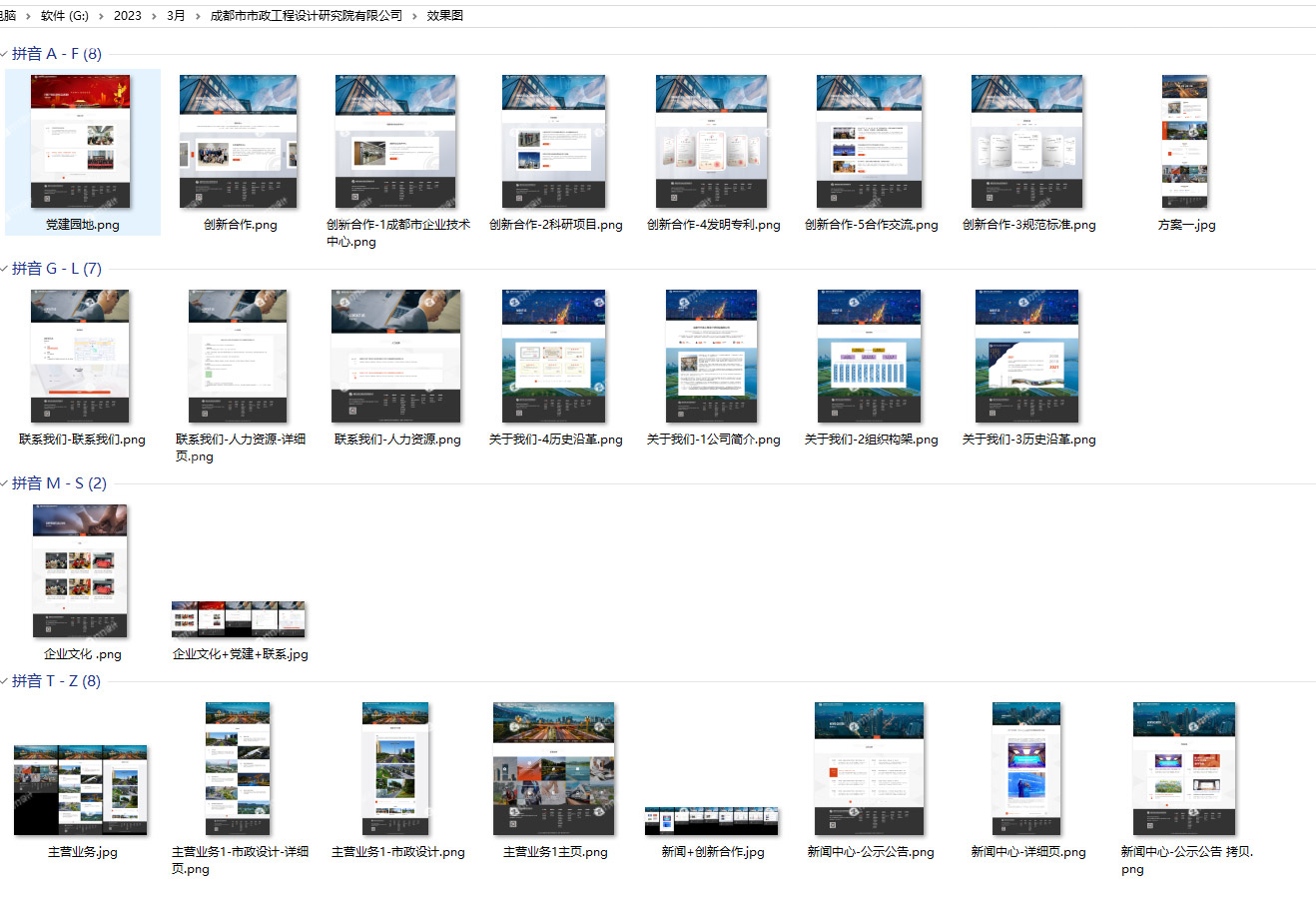
Task: Go to 2023 folder in breadcrumb
Action: pyautogui.click(x=127, y=16)
